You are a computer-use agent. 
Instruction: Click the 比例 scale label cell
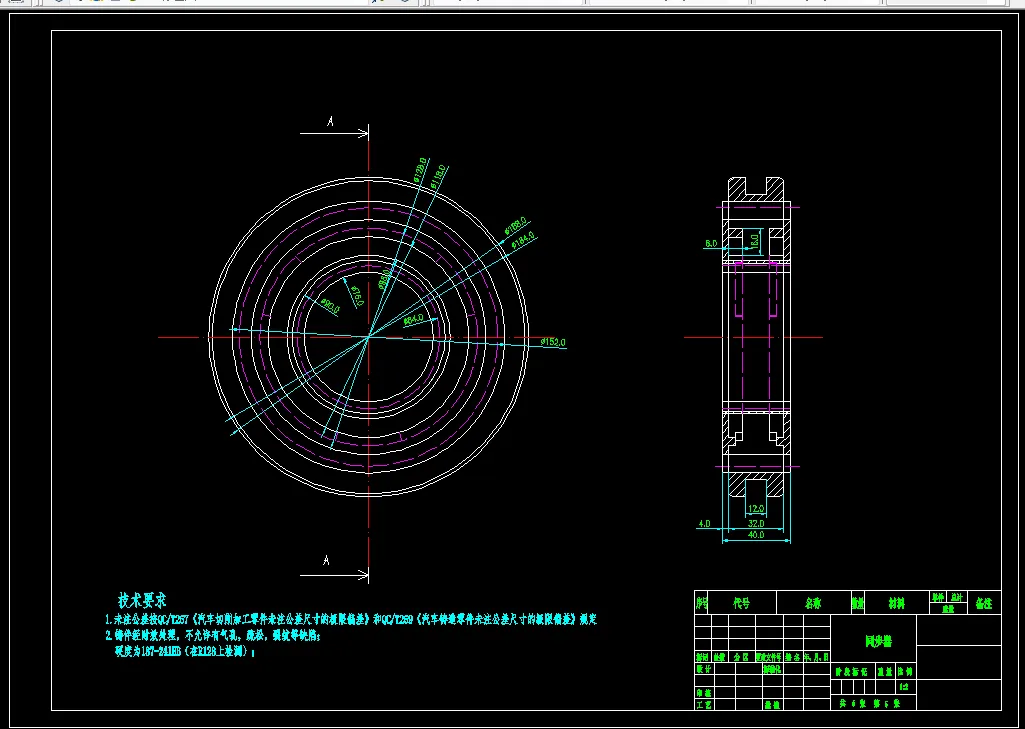coord(905,671)
